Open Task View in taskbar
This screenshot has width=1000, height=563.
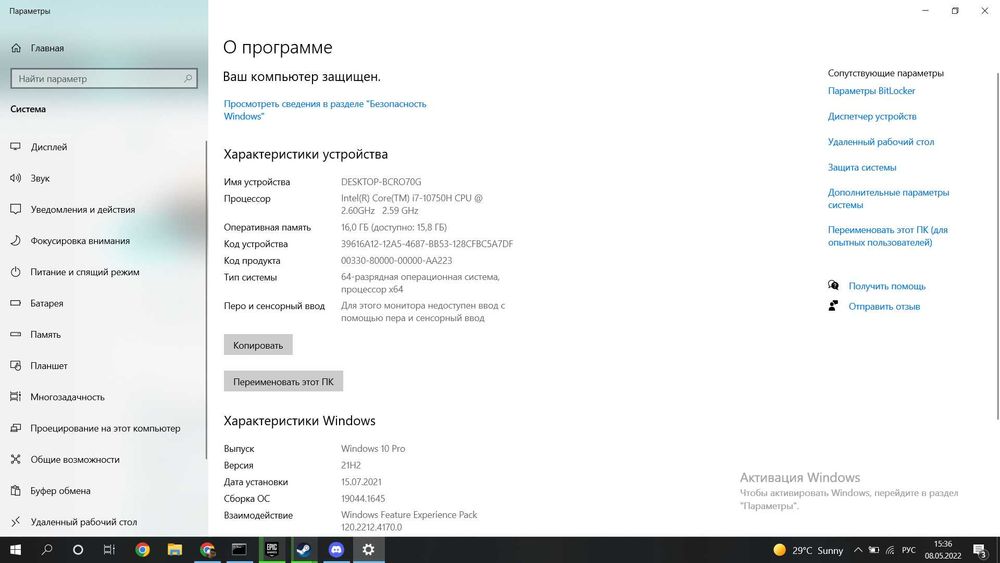[109, 550]
